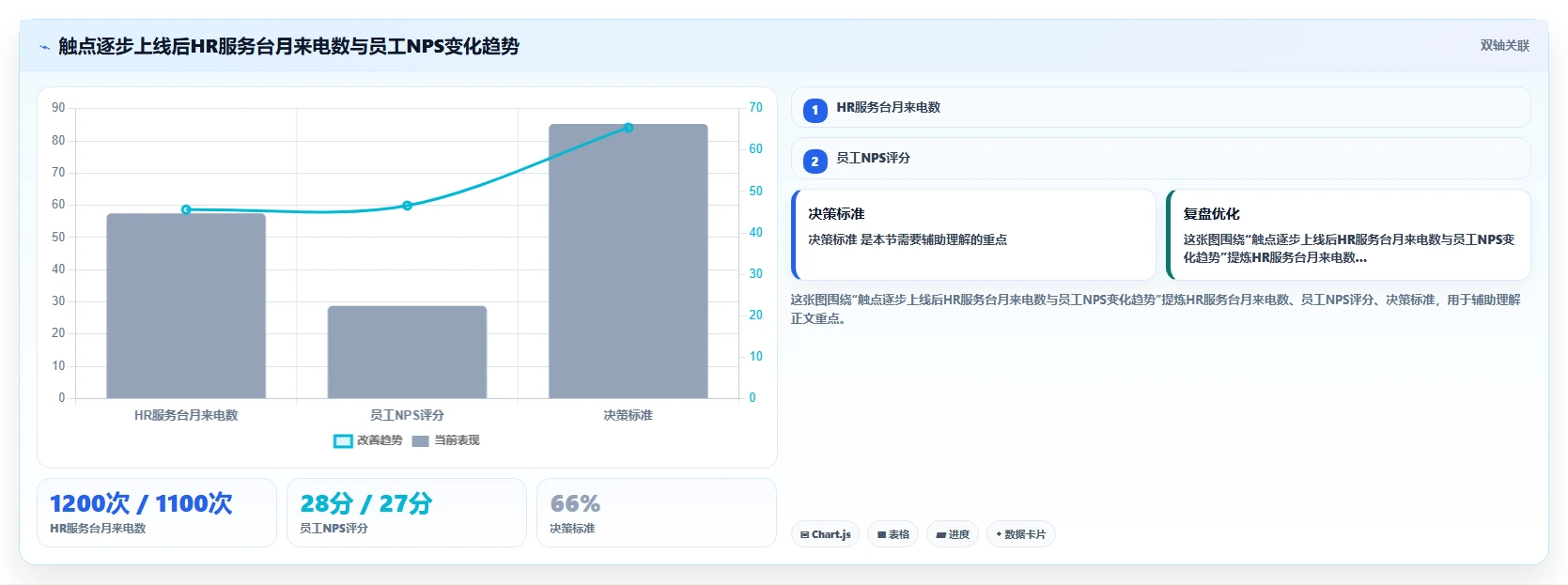
Task: Click the 1200次 / 1100次 stat card
Action: 157,513
